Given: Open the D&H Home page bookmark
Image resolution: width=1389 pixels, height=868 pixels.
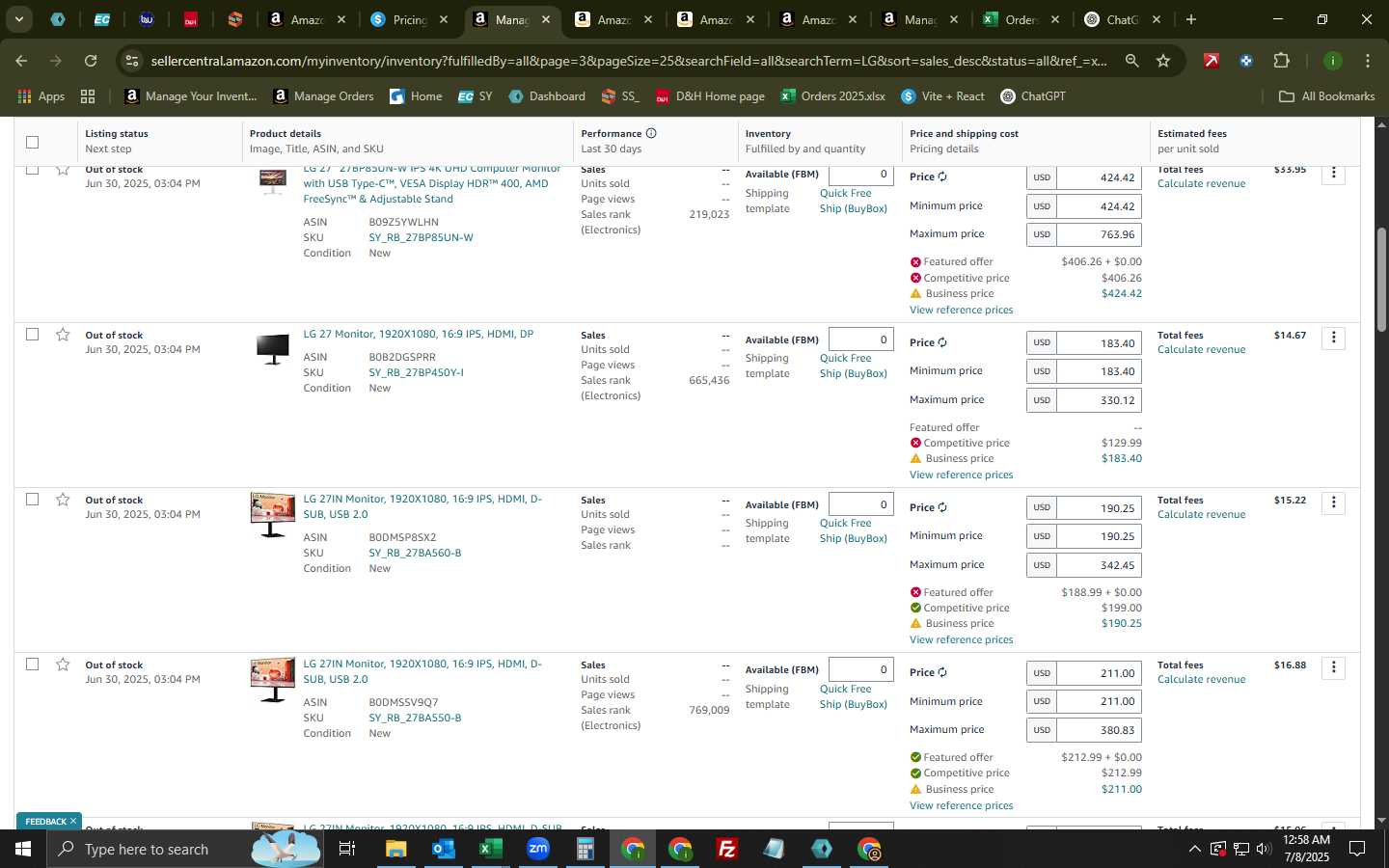Looking at the screenshot, I should 710,96.
